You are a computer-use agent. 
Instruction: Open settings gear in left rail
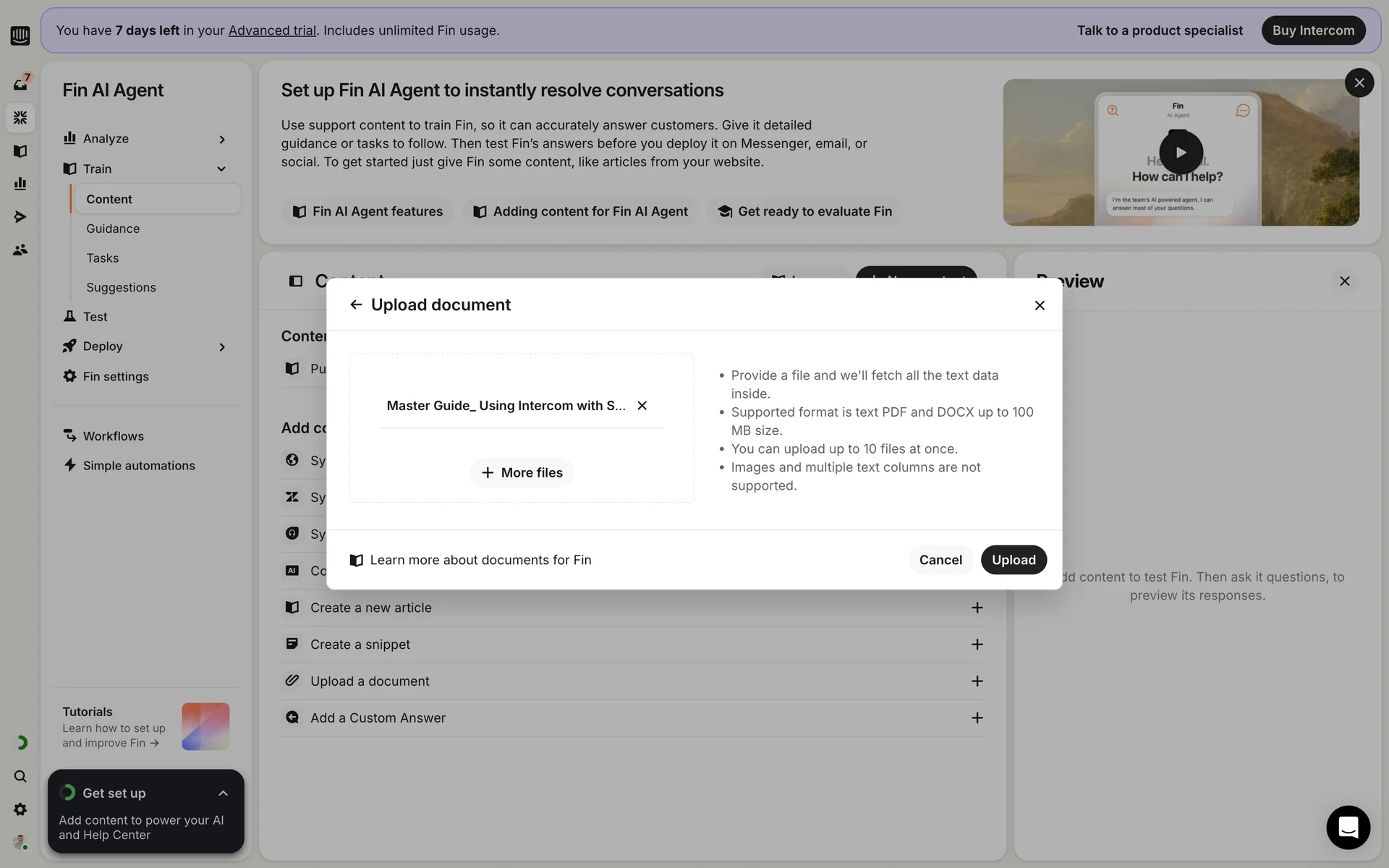click(x=20, y=809)
